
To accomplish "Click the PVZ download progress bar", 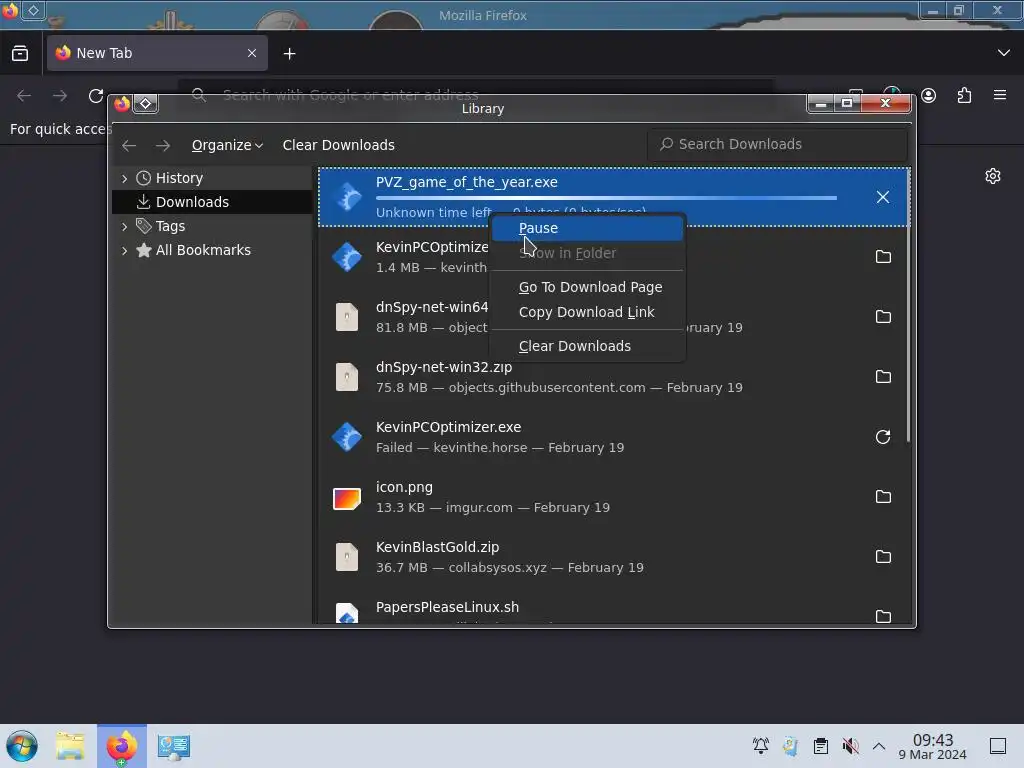I will click(x=606, y=198).
